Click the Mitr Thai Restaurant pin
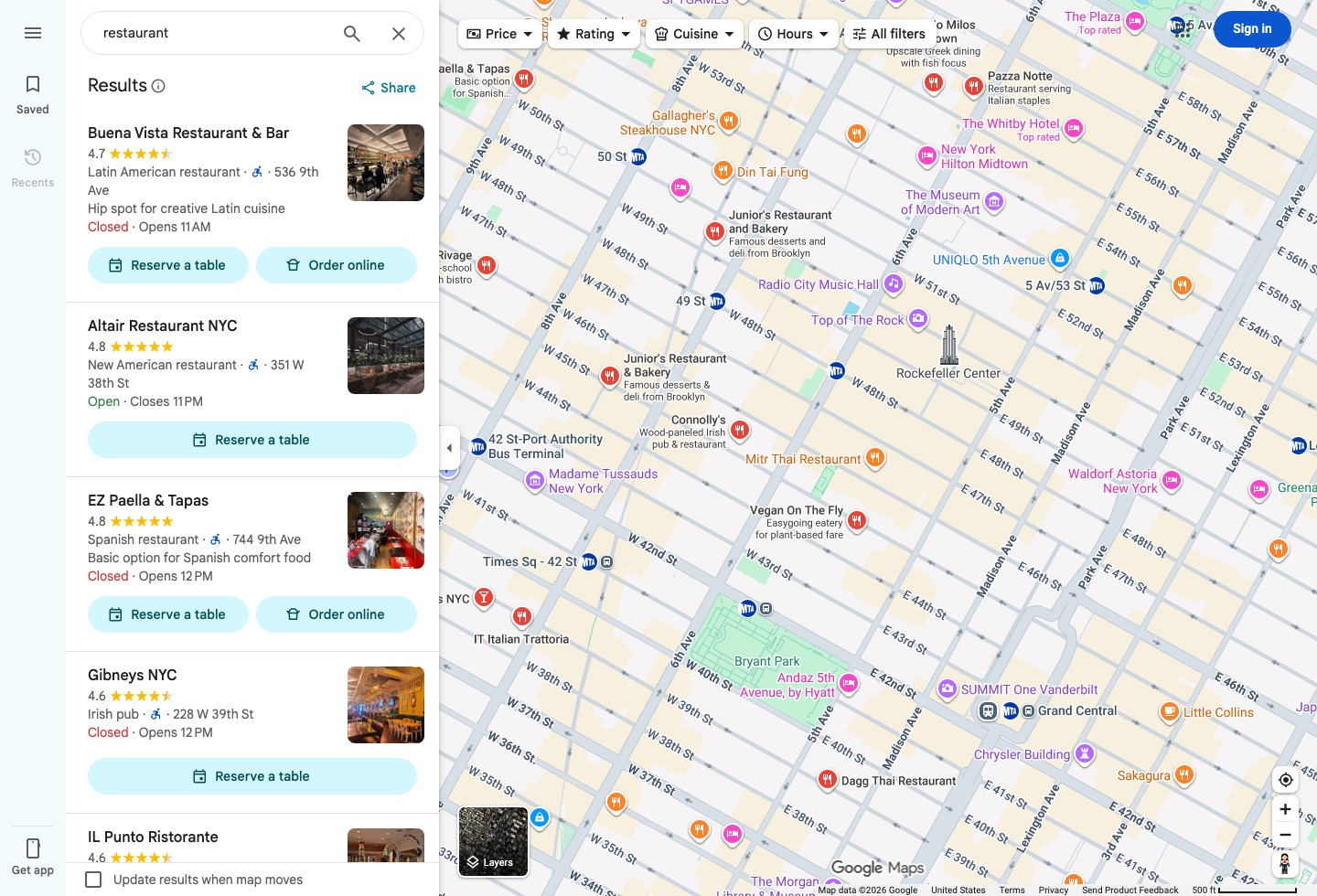 coord(875,457)
